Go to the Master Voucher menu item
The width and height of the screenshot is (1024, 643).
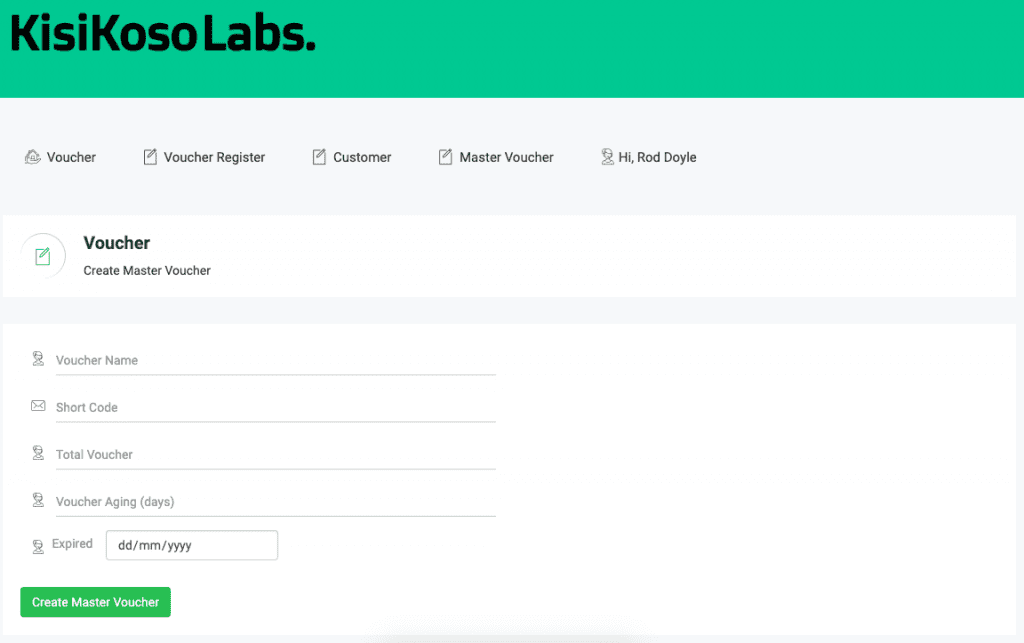[506, 157]
